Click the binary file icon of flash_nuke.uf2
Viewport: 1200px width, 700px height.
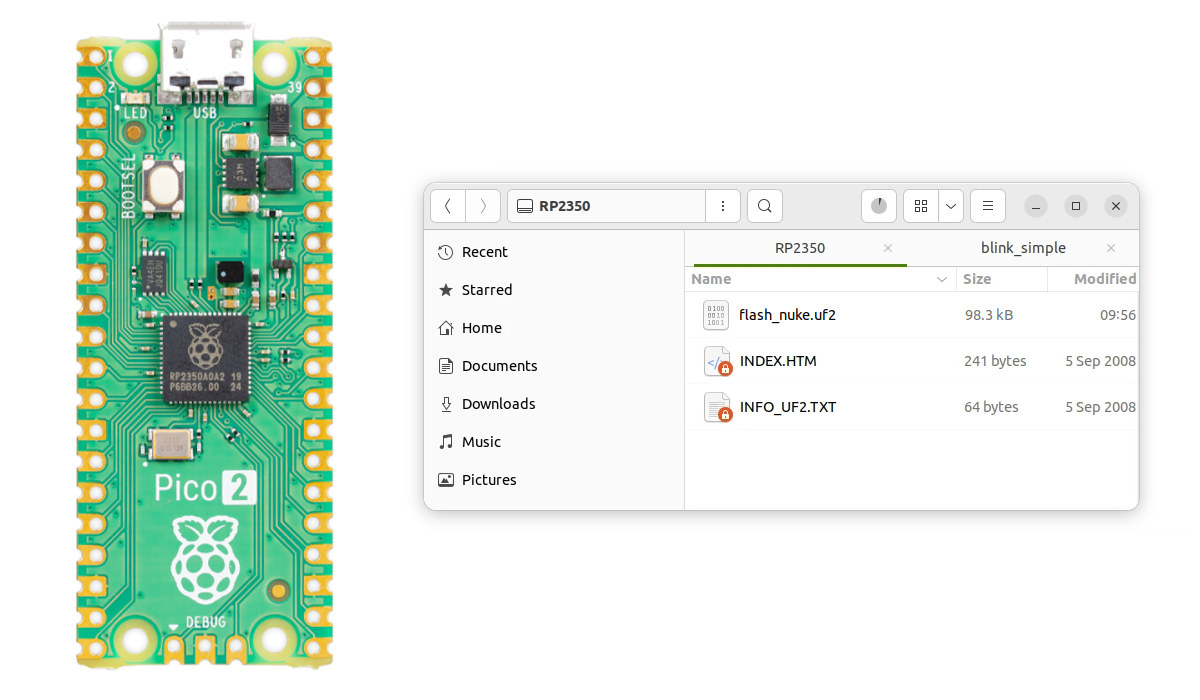tap(716, 315)
